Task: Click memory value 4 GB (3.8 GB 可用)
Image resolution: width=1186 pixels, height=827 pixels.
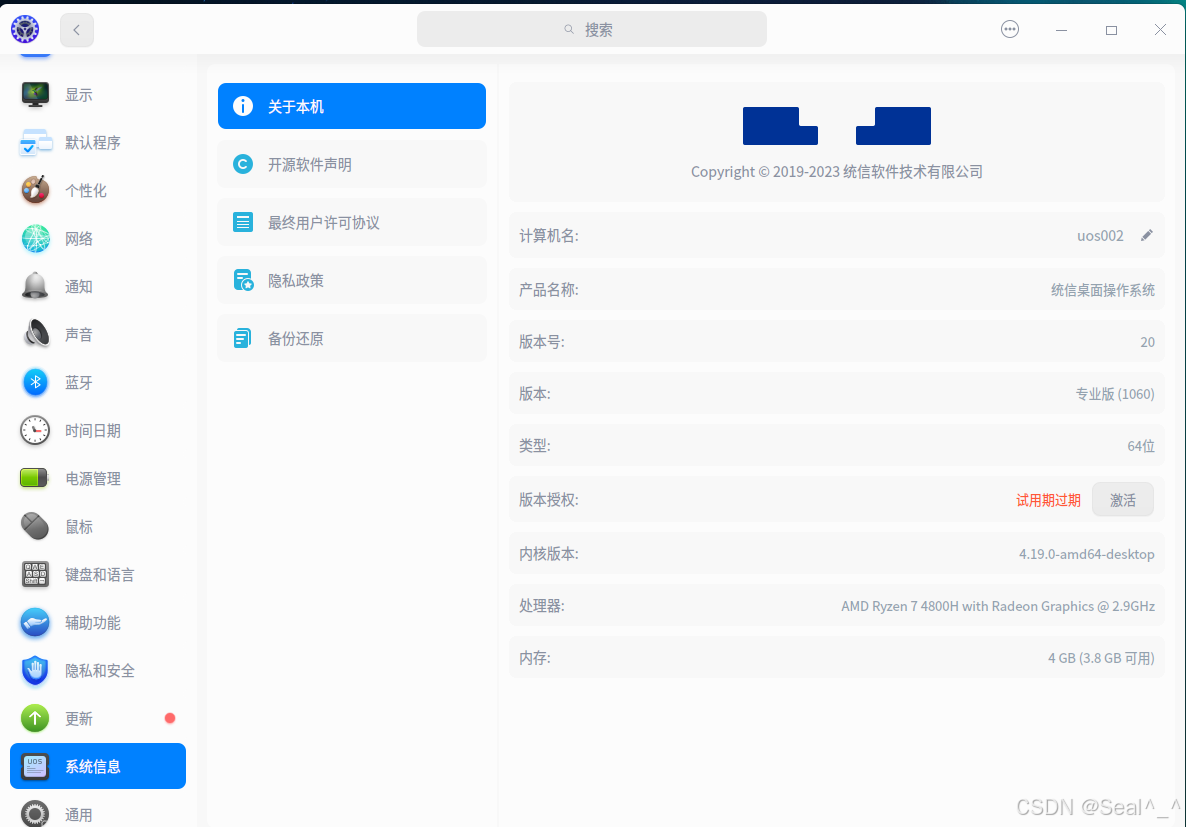Action: click(x=1101, y=658)
